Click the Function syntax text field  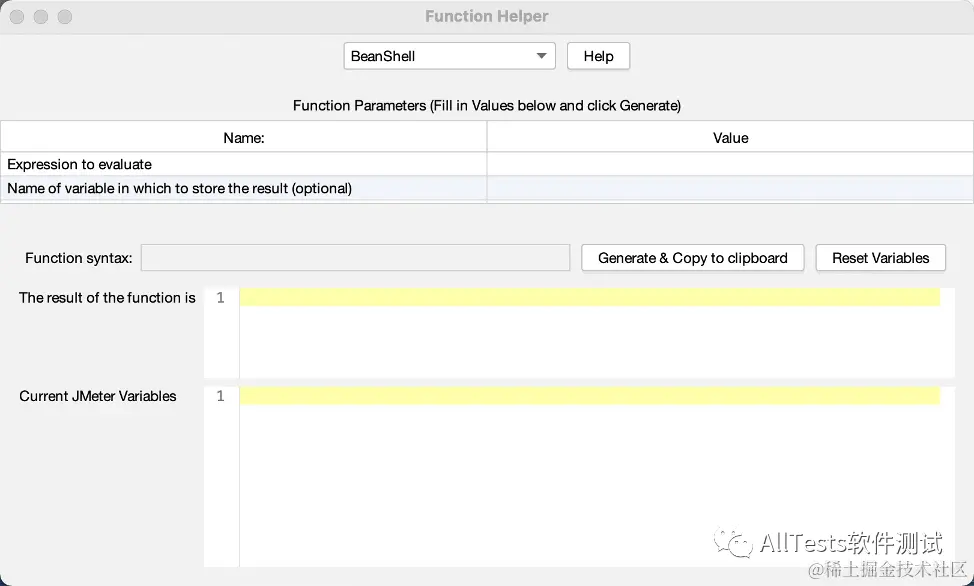click(x=355, y=258)
